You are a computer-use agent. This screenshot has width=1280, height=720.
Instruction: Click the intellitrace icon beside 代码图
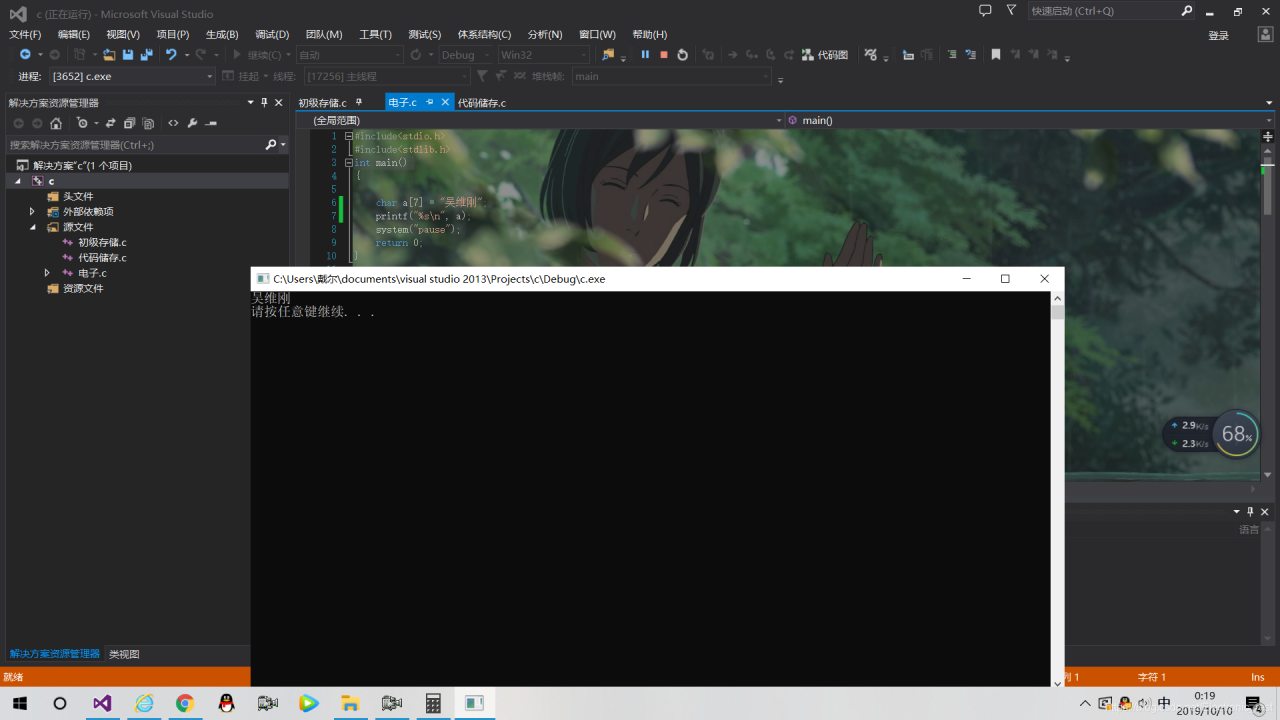pos(871,55)
